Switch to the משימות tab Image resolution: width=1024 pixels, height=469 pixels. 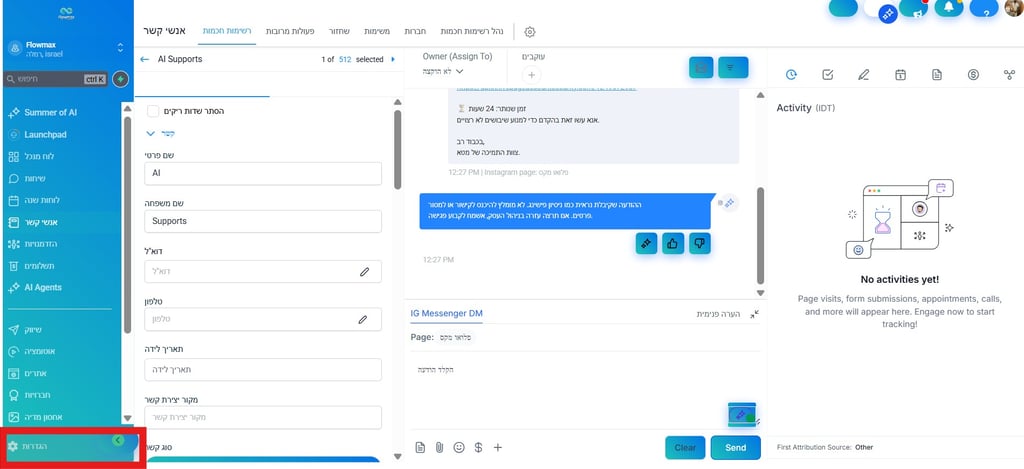(x=377, y=31)
